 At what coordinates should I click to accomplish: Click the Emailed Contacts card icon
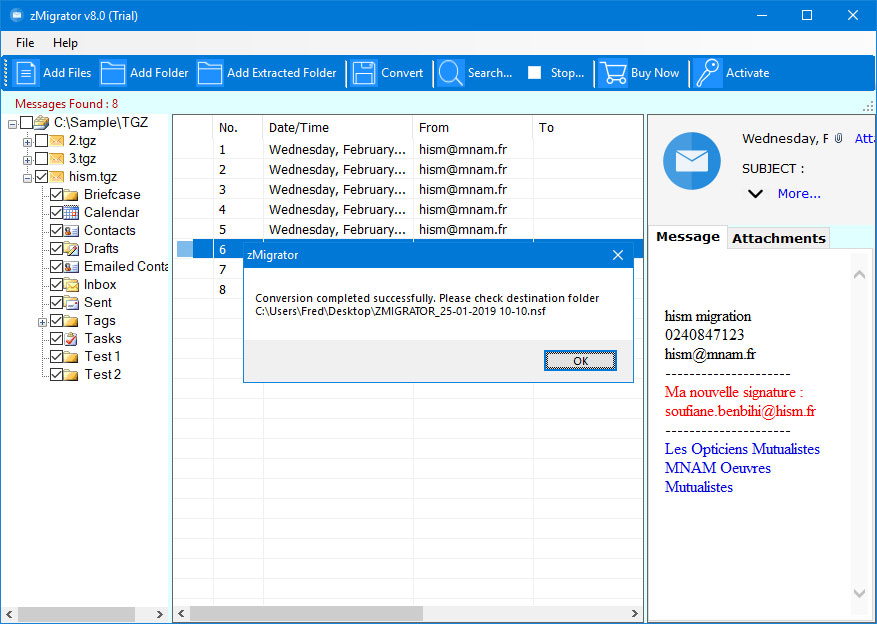click(71, 267)
